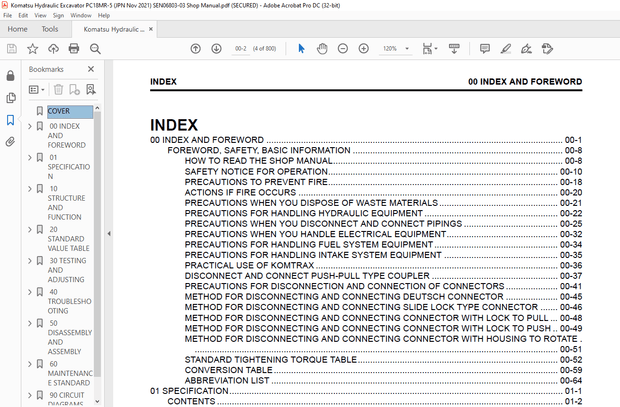Click the upload to cloud icon
Image resolution: width=620 pixels, height=407 pixels.
pos(53,49)
